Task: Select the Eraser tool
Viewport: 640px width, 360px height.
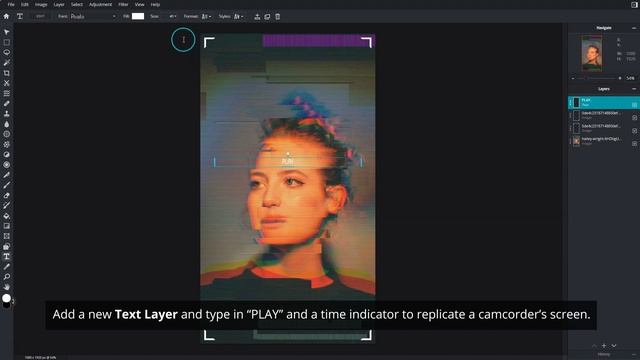Action: 7,196
